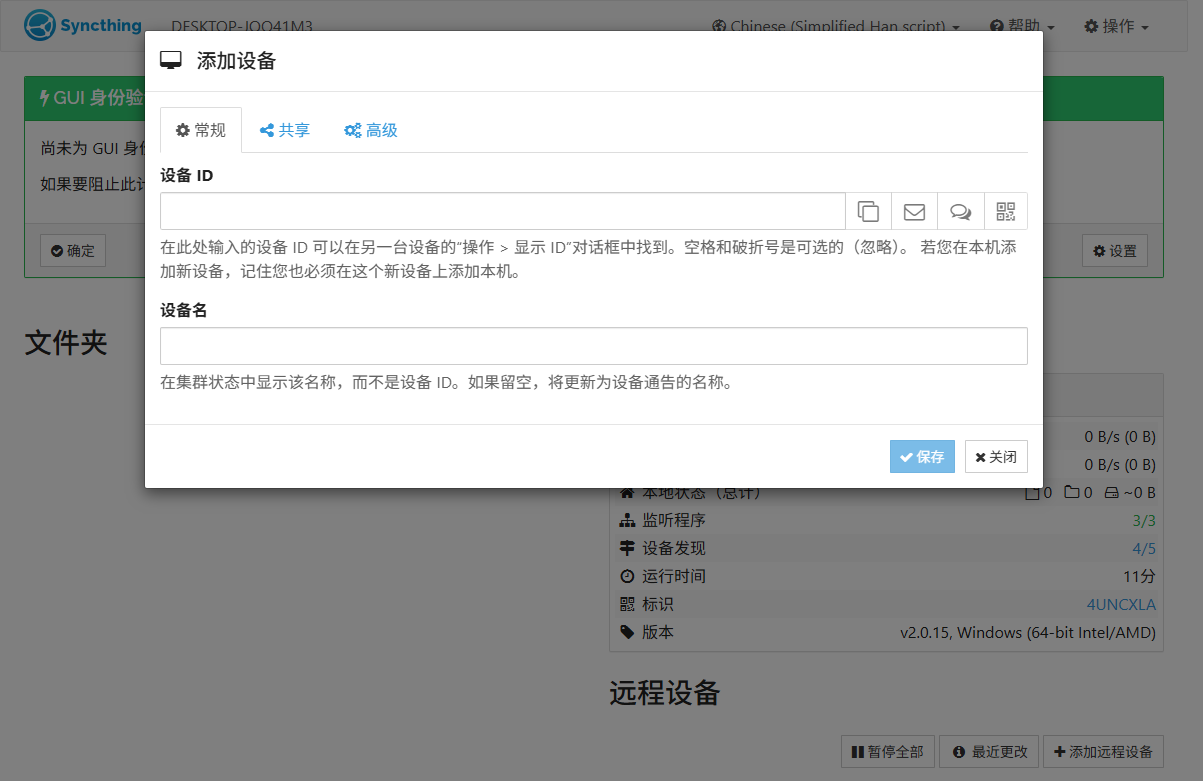Image resolution: width=1203 pixels, height=781 pixels.
Task: Close the dialog with 关闭 button
Action: coord(996,456)
